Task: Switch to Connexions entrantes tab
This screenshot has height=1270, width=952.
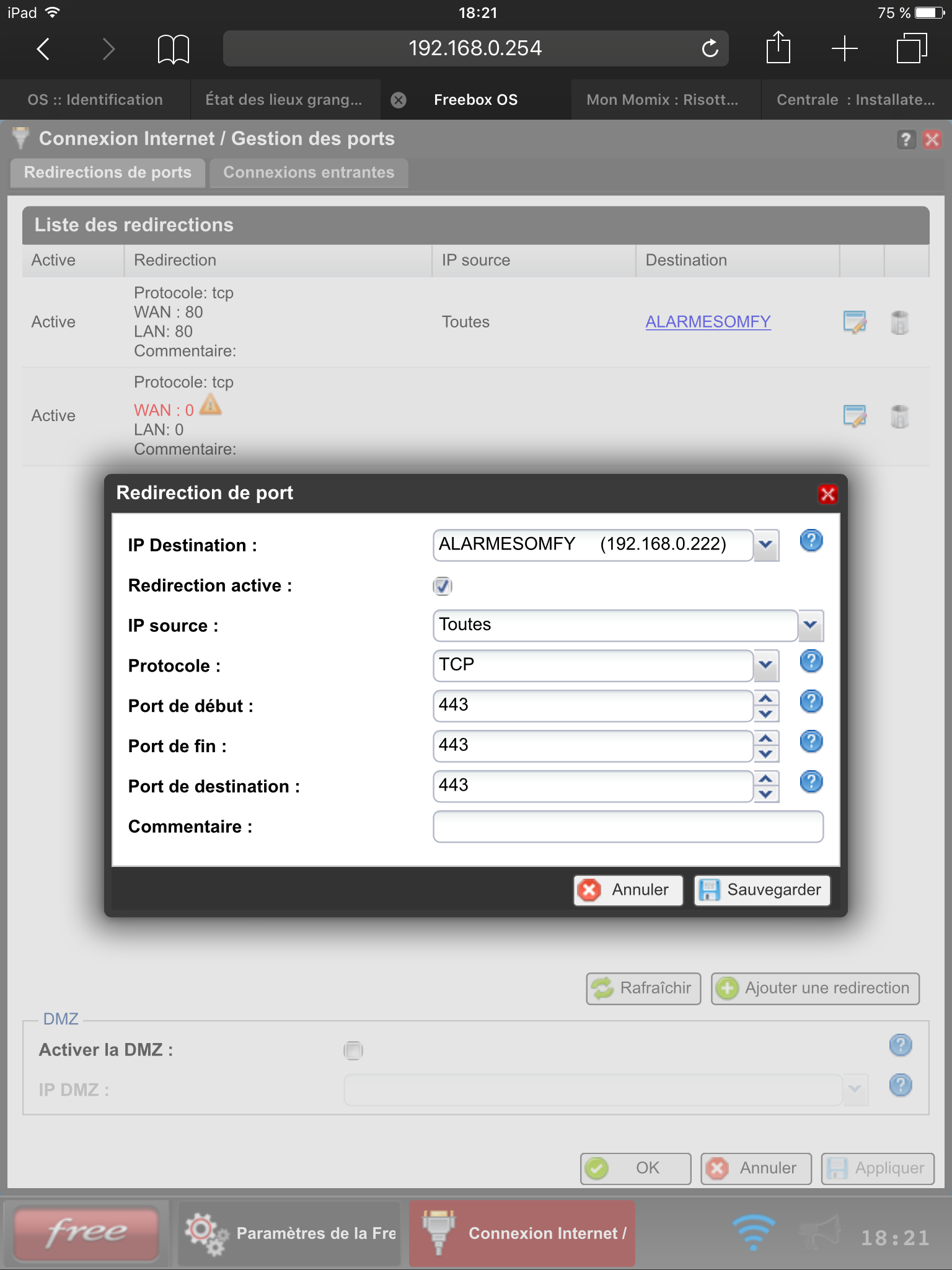Action: pyautogui.click(x=309, y=172)
